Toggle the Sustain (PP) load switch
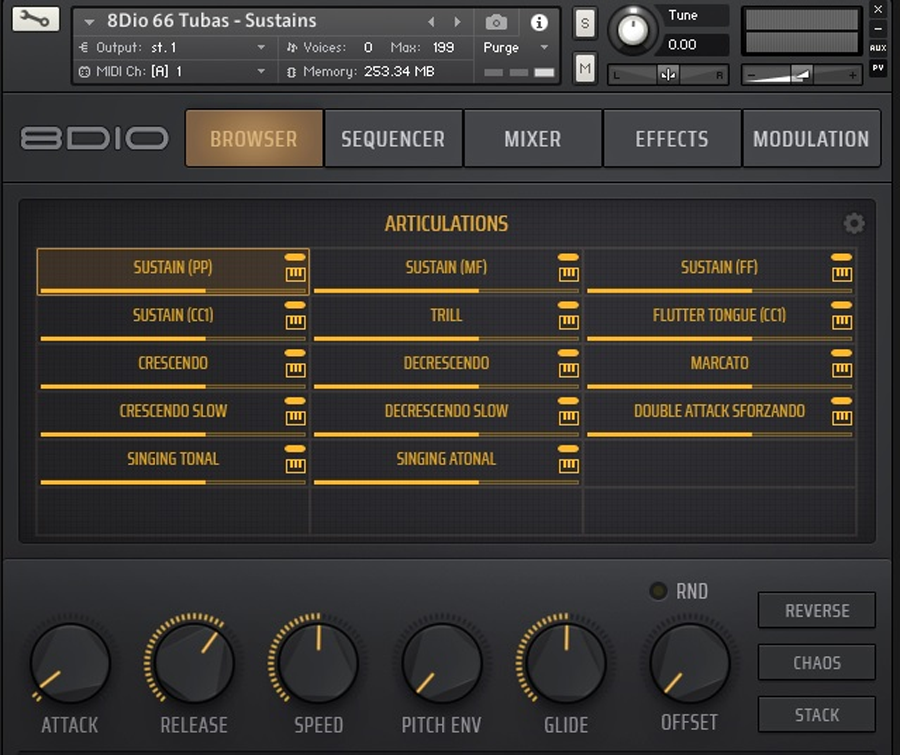 click(295, 257)
